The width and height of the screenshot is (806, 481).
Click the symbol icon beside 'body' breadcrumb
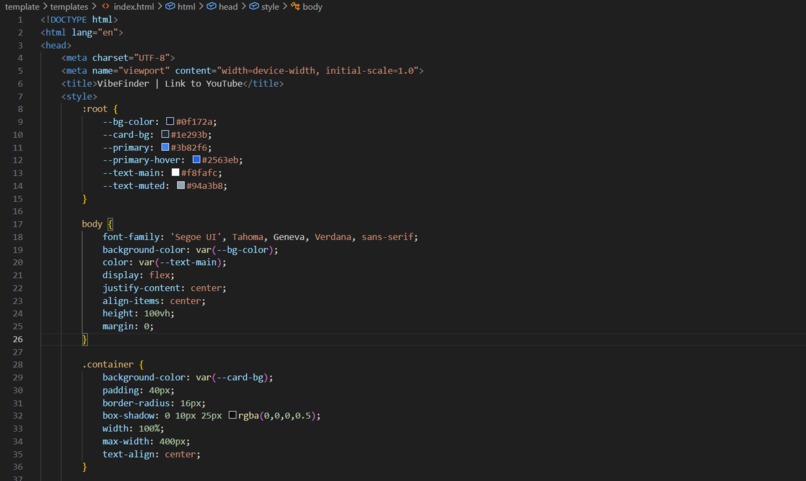(295, 6)
